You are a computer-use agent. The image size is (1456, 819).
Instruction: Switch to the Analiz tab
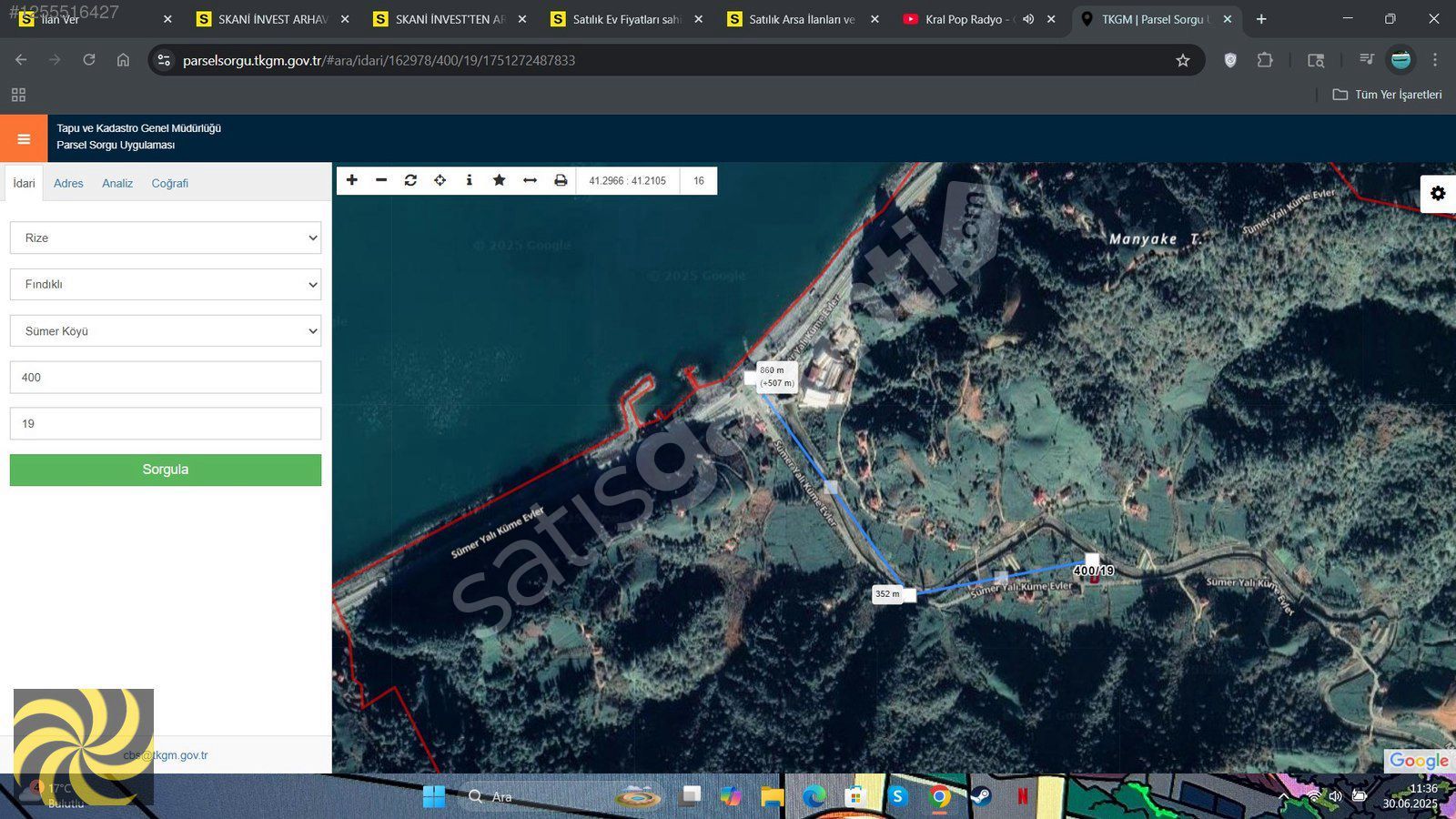pyautogui.click(x=117, y=183)
